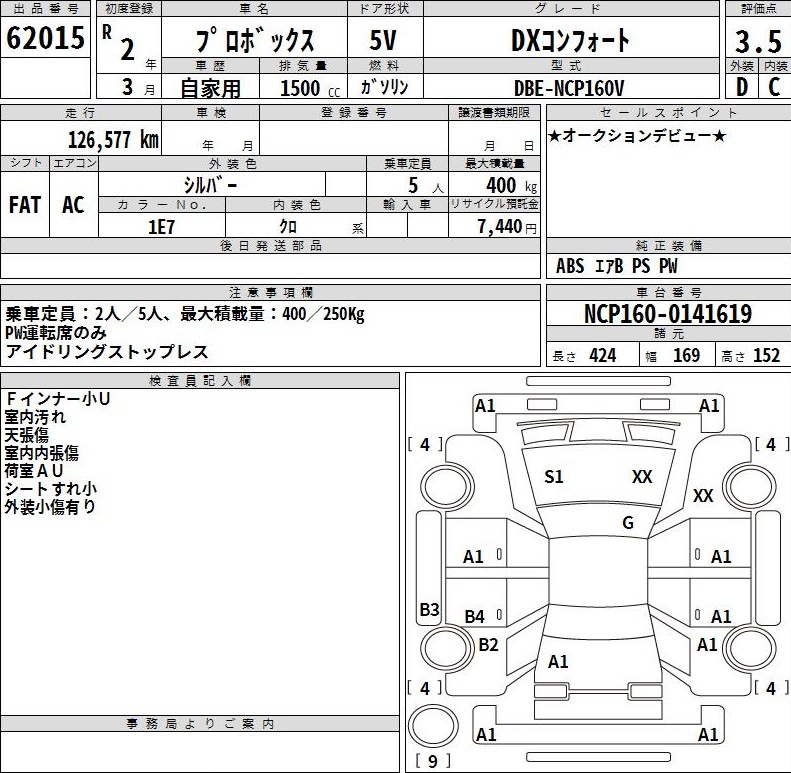Screen dimensions: 791x773
Task: Select the door shape value 5V
Action: [383, 40]
